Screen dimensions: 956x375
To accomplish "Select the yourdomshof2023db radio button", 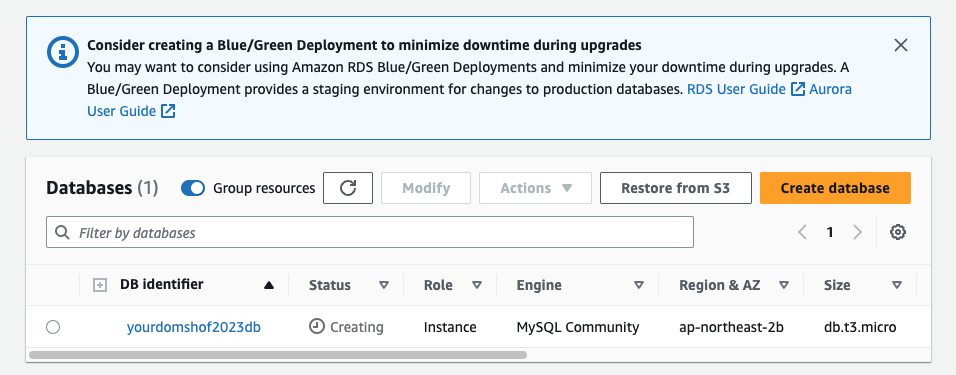I will tap(53, 327).
